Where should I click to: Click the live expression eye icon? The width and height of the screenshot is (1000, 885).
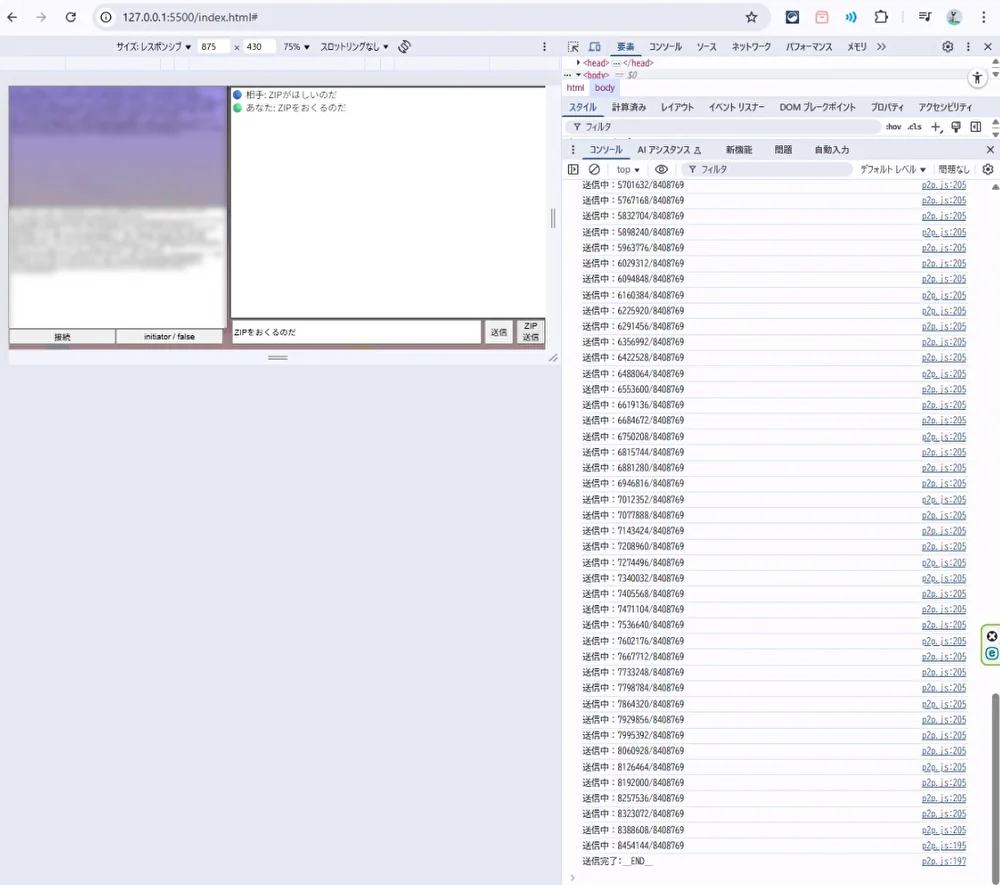pyautogui.click(x=661, y=170)
